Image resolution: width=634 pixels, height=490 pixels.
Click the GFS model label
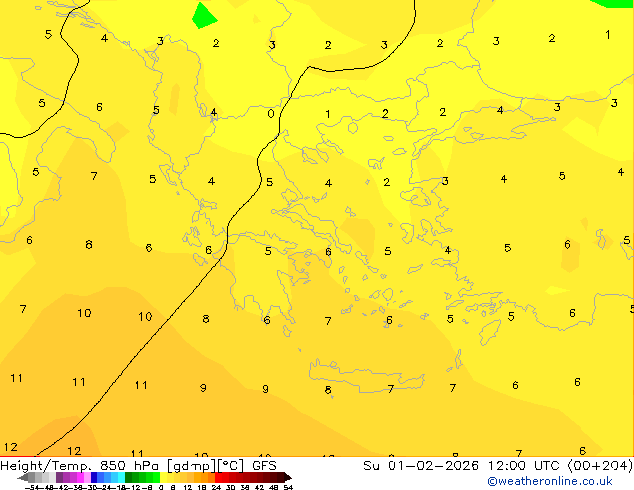[264, 465]
